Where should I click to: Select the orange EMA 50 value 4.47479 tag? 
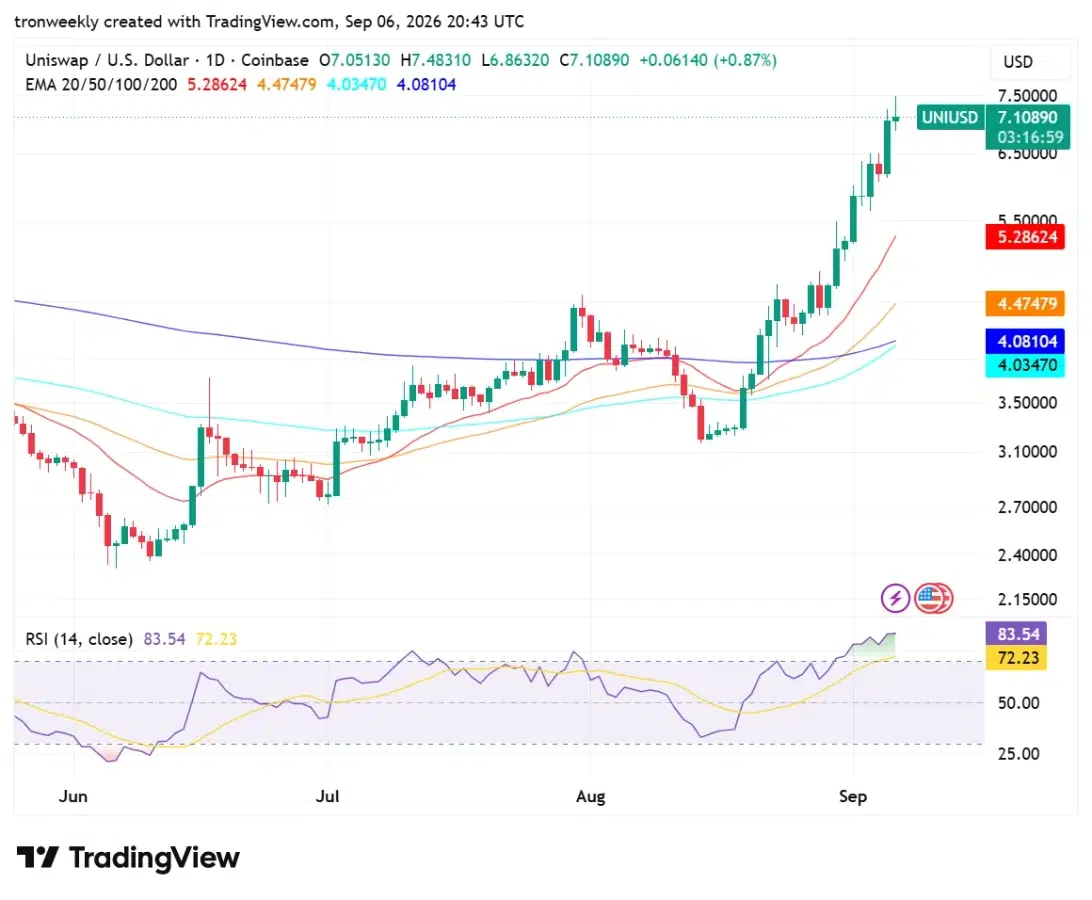coord(1025,304)
